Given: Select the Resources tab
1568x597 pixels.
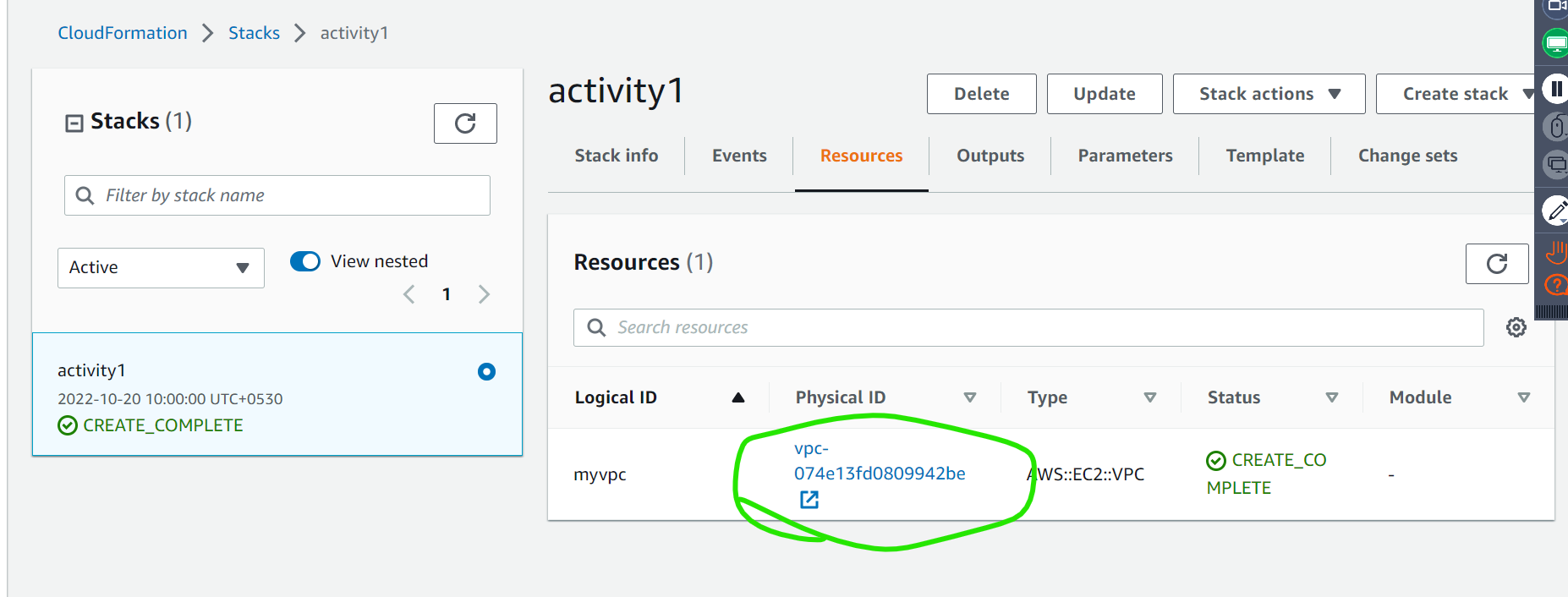Looking at the screenshot, I should 862,156.
